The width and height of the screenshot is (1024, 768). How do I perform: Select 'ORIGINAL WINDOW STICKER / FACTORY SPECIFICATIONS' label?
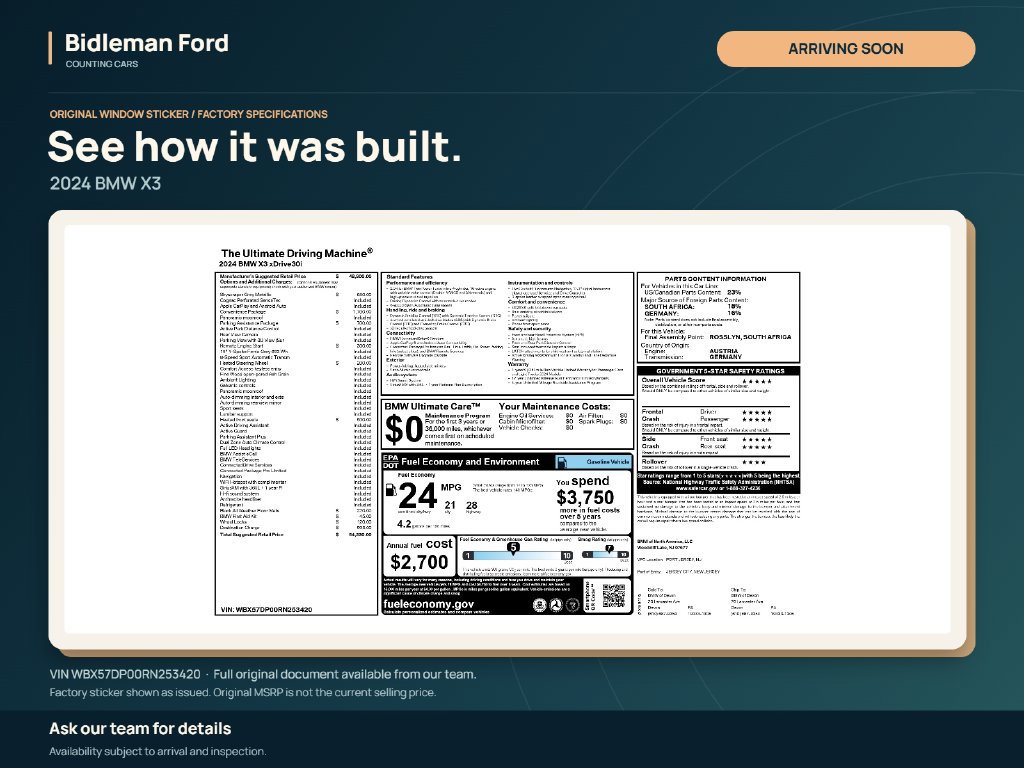point(189,114)
